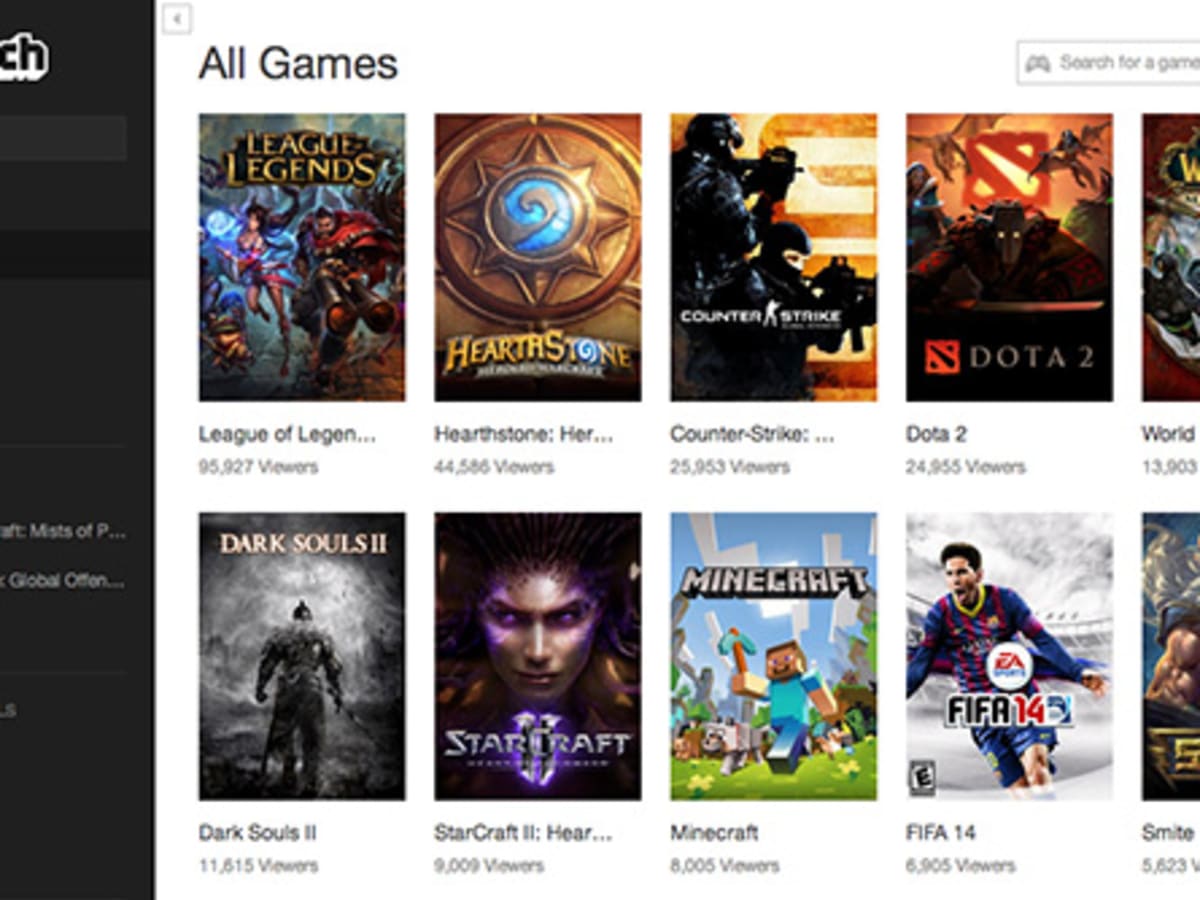Click the FIFA 14 title link
This screenshot has width=1200, height=900.
(941, 833)
